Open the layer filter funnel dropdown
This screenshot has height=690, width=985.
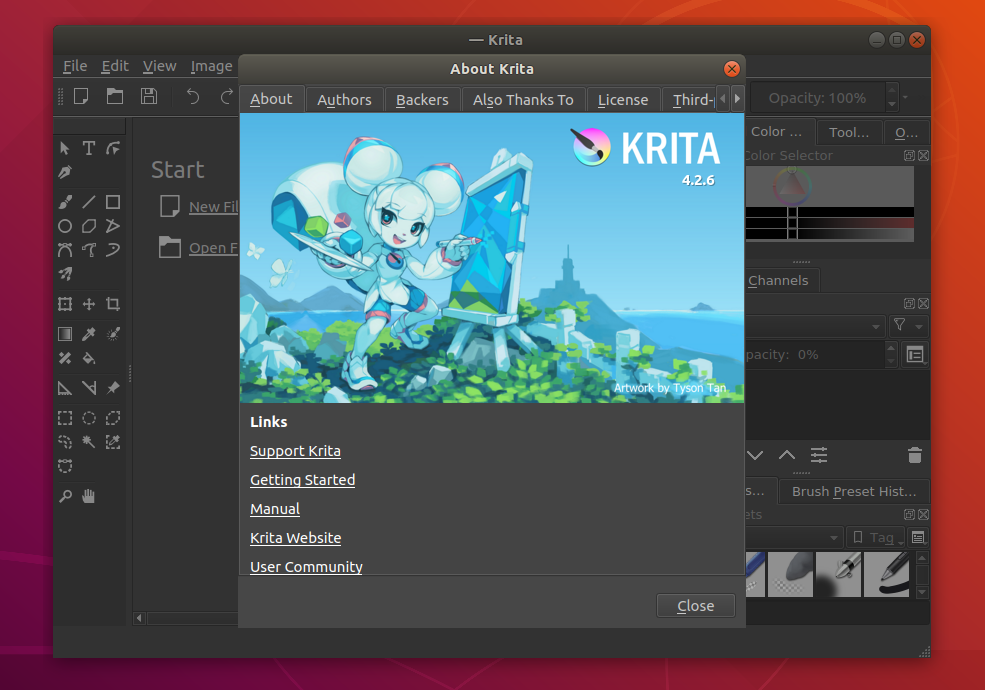click(x=908, y=326)
